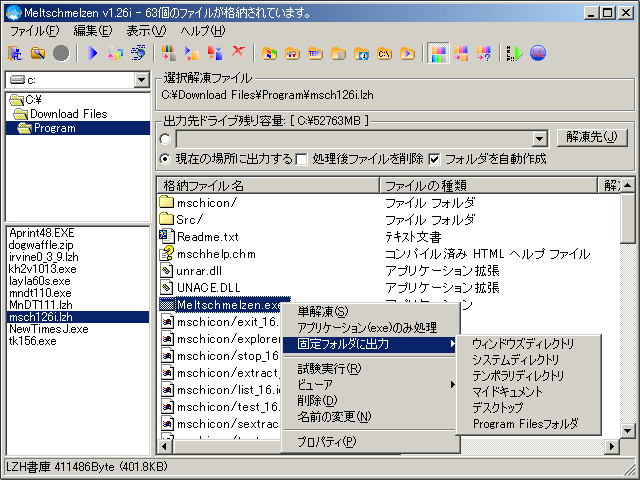This screenshot has height=480, width=640.
Task: Select マイドキュメント in the submenu
Action: click(x=528, y=392)
